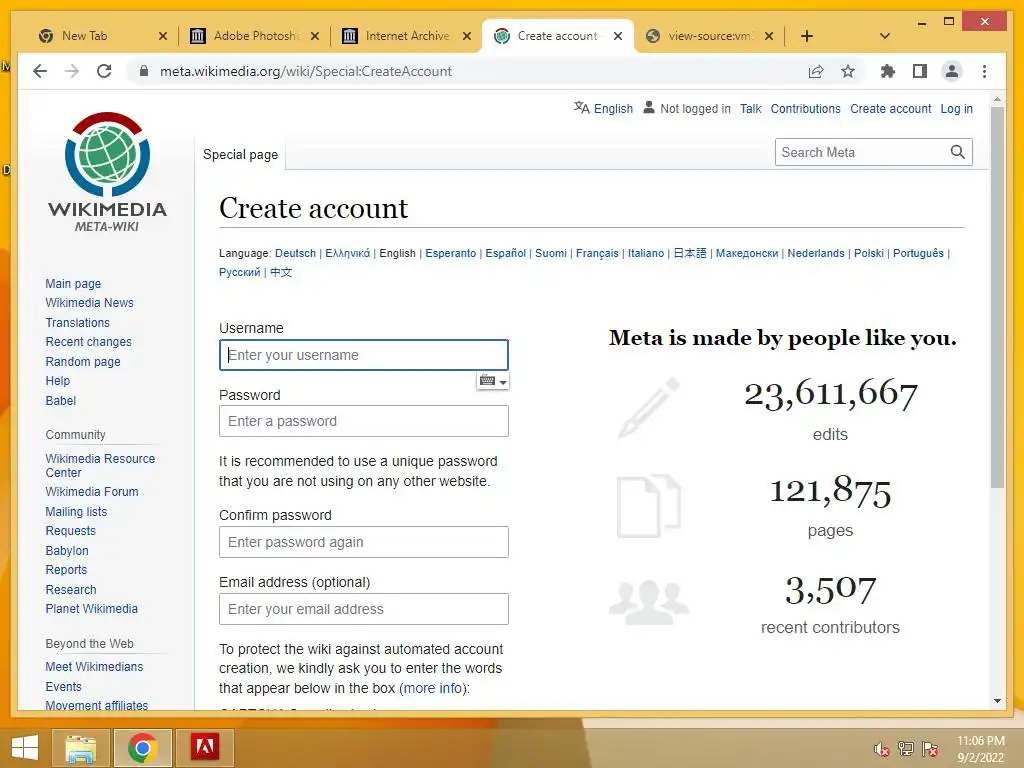The image size is (1024, 768).
Task: Click the Action Center flag icon
Action: 930,749
